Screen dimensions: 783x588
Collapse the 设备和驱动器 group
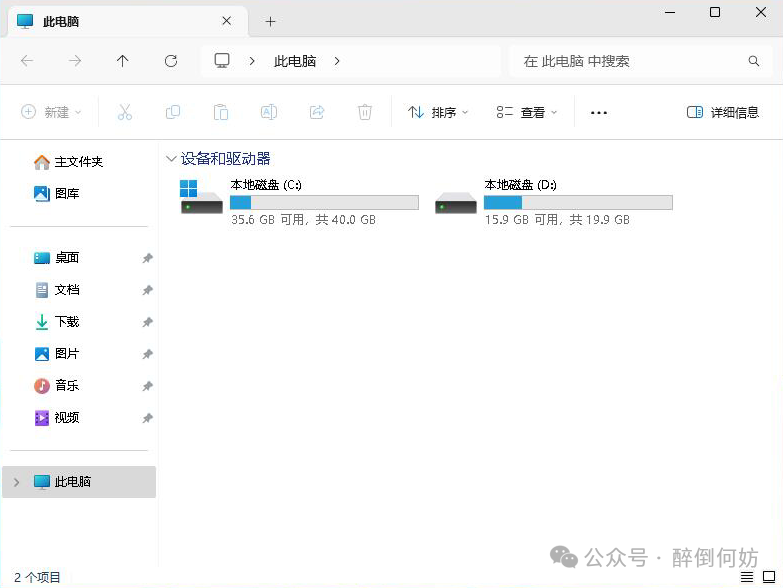(x=171, y=159)
